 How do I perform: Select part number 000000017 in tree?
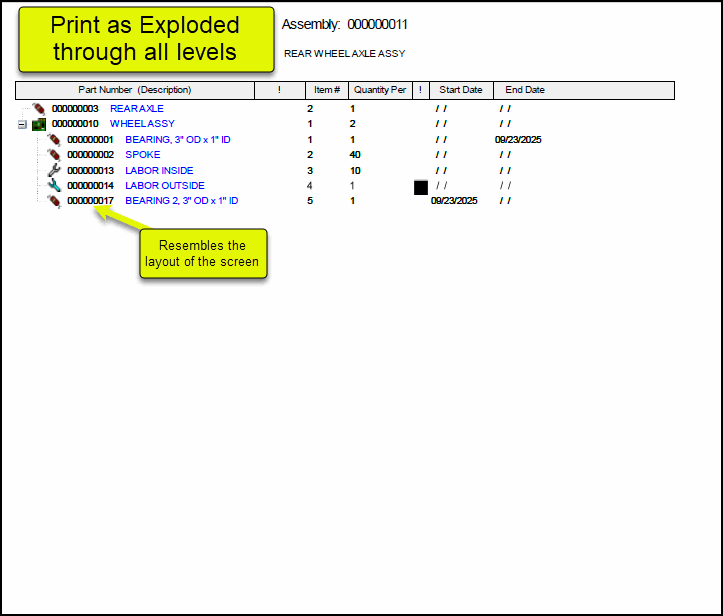point(90,201)
